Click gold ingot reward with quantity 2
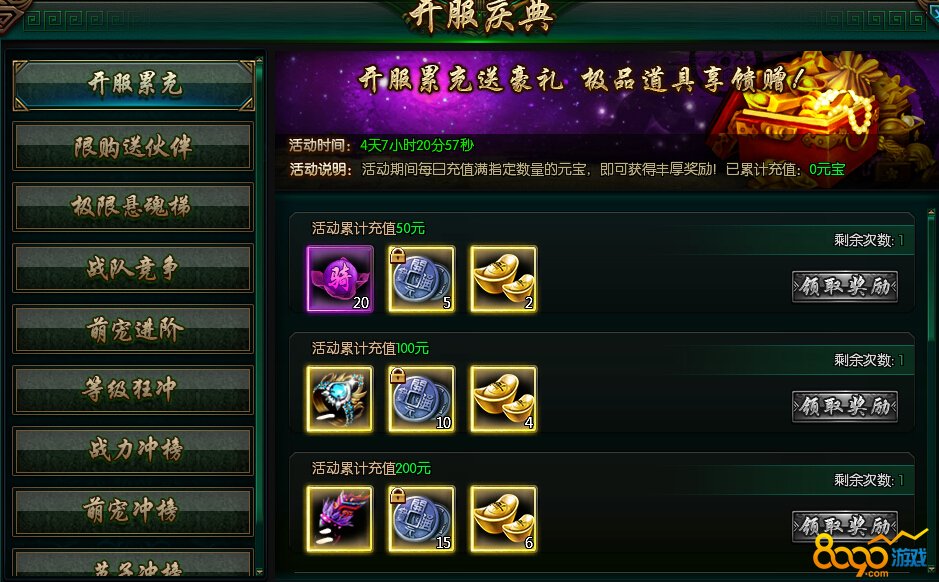This screenshot has width=939, height=582. click(503, 278)
